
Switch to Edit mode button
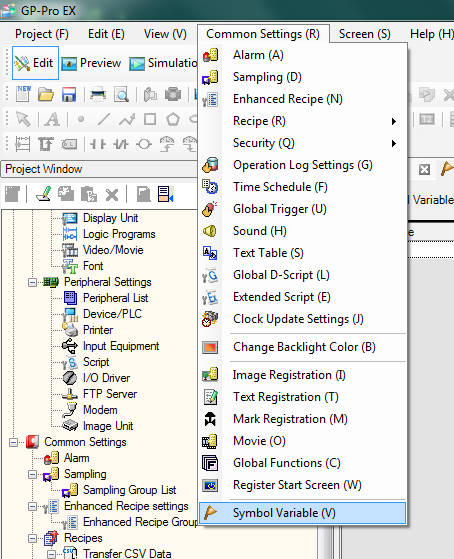pyautogui.click(x=35, y=63)
